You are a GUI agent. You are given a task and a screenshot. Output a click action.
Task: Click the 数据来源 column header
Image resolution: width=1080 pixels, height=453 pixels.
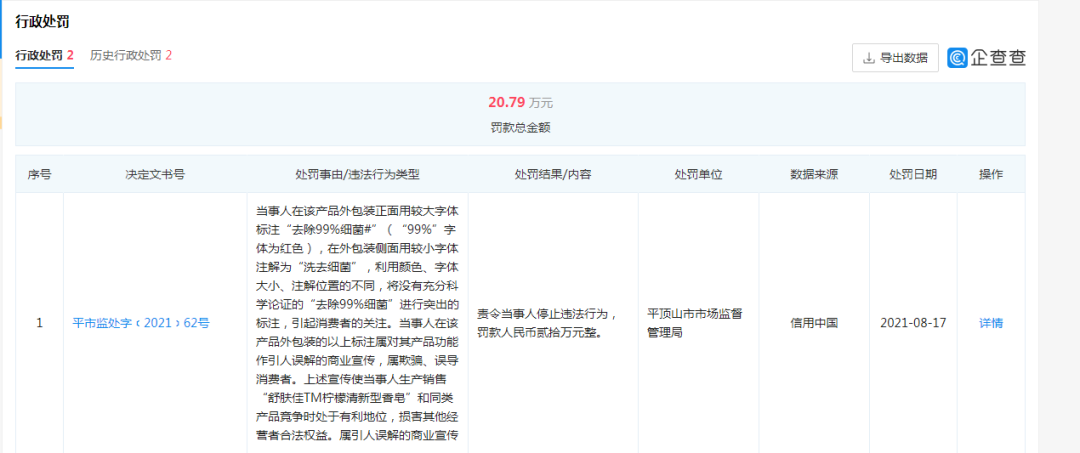[814, 174]
